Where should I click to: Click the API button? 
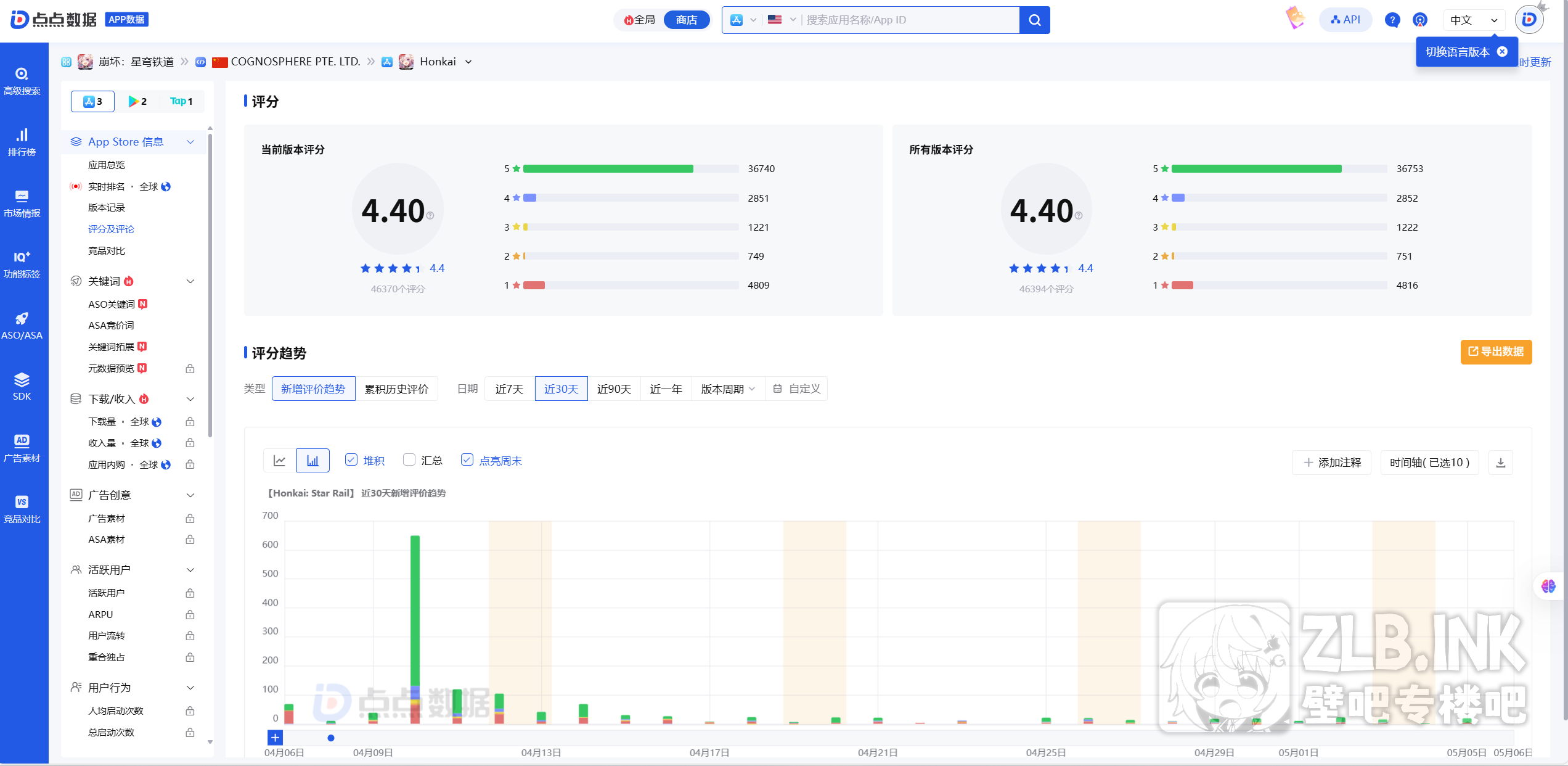(1345, 20)
